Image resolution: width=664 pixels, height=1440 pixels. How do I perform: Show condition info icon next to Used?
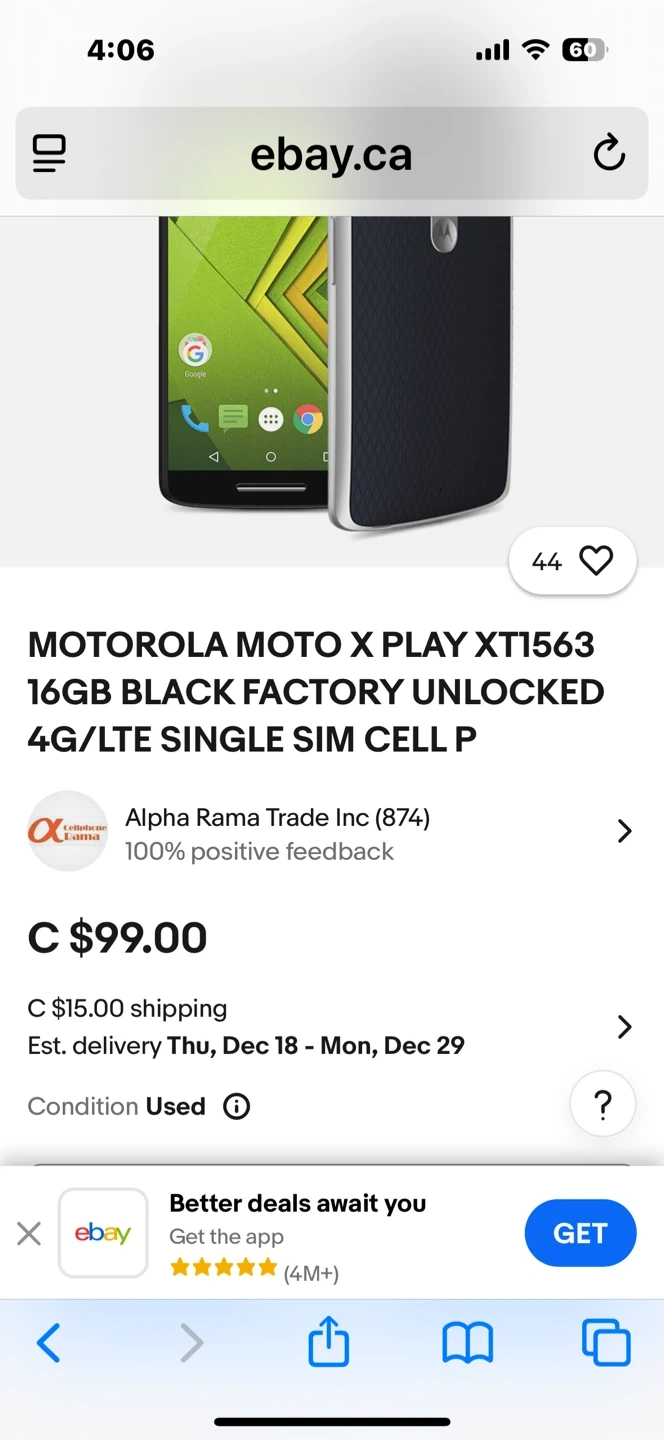236,1107
